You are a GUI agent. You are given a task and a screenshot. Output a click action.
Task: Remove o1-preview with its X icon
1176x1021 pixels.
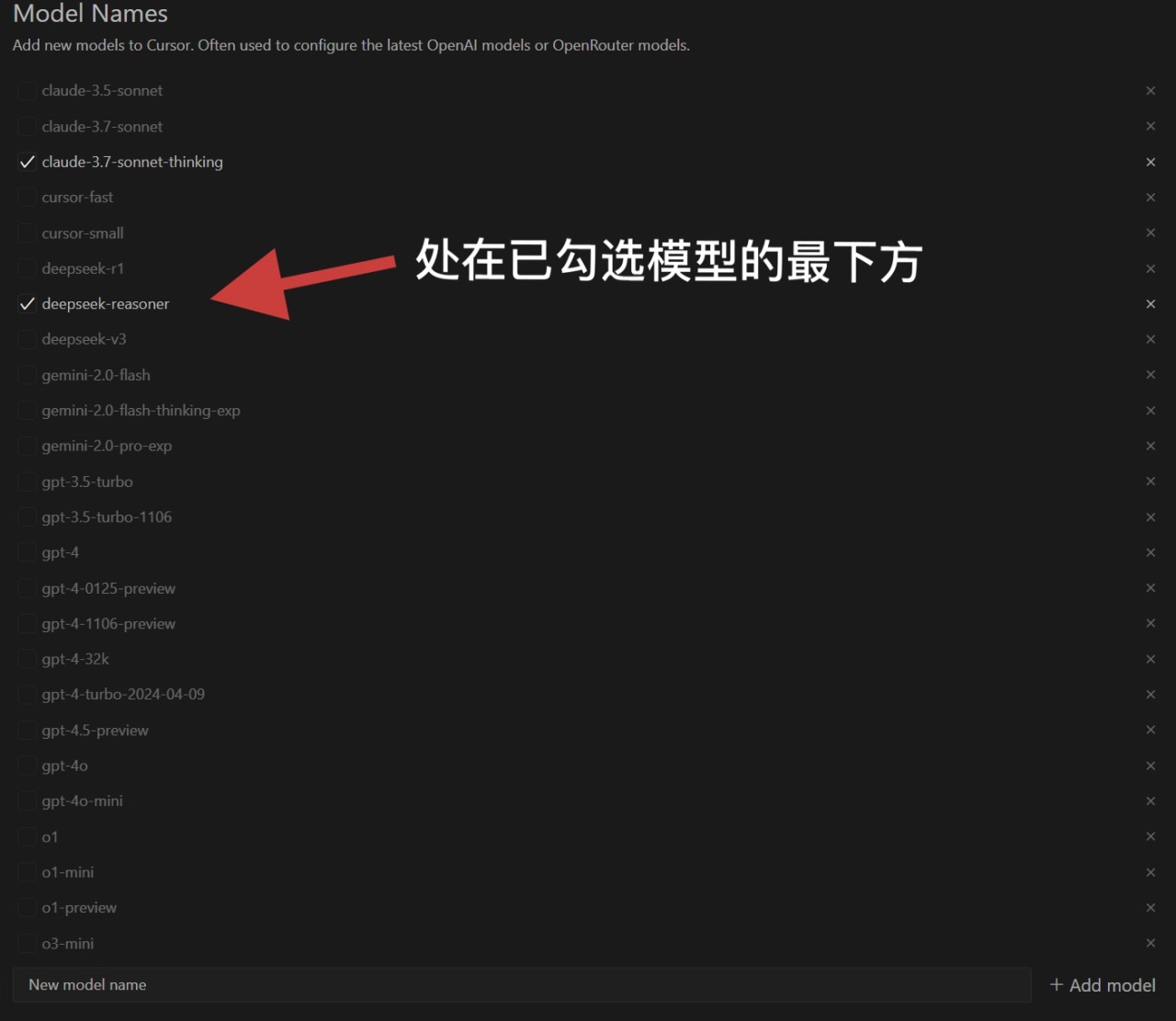(1150, 908)
